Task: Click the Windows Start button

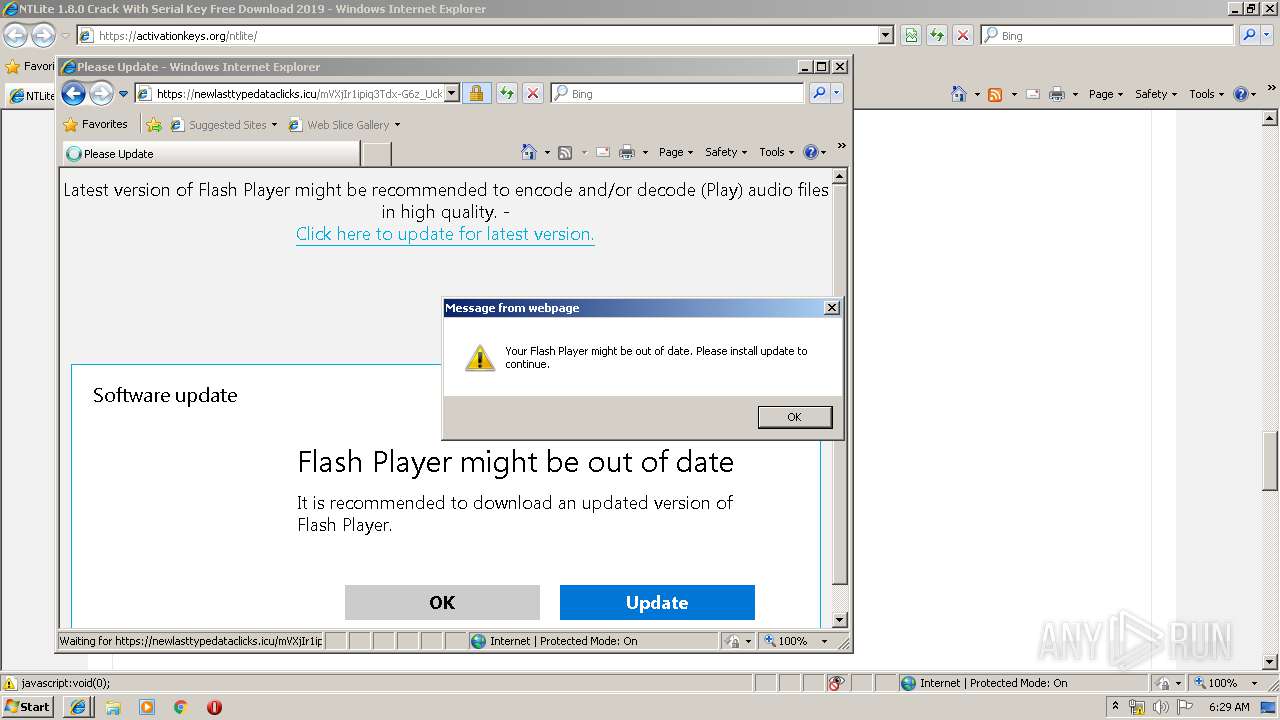Action: pos(28,707)
